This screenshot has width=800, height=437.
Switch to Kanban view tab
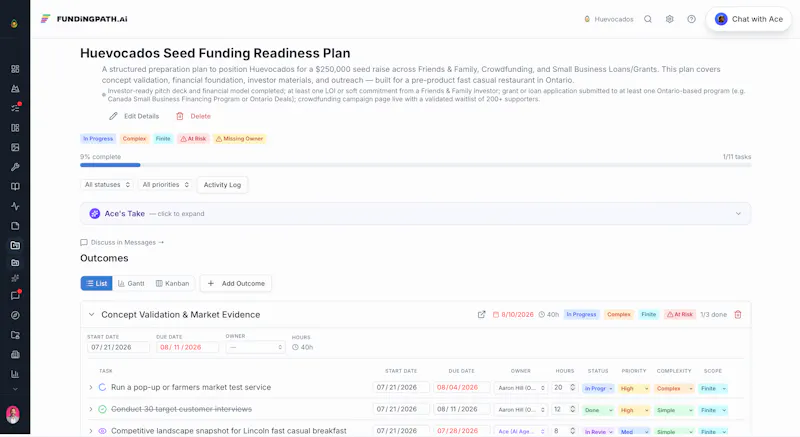pyautogui.click(x=172, y=284)
